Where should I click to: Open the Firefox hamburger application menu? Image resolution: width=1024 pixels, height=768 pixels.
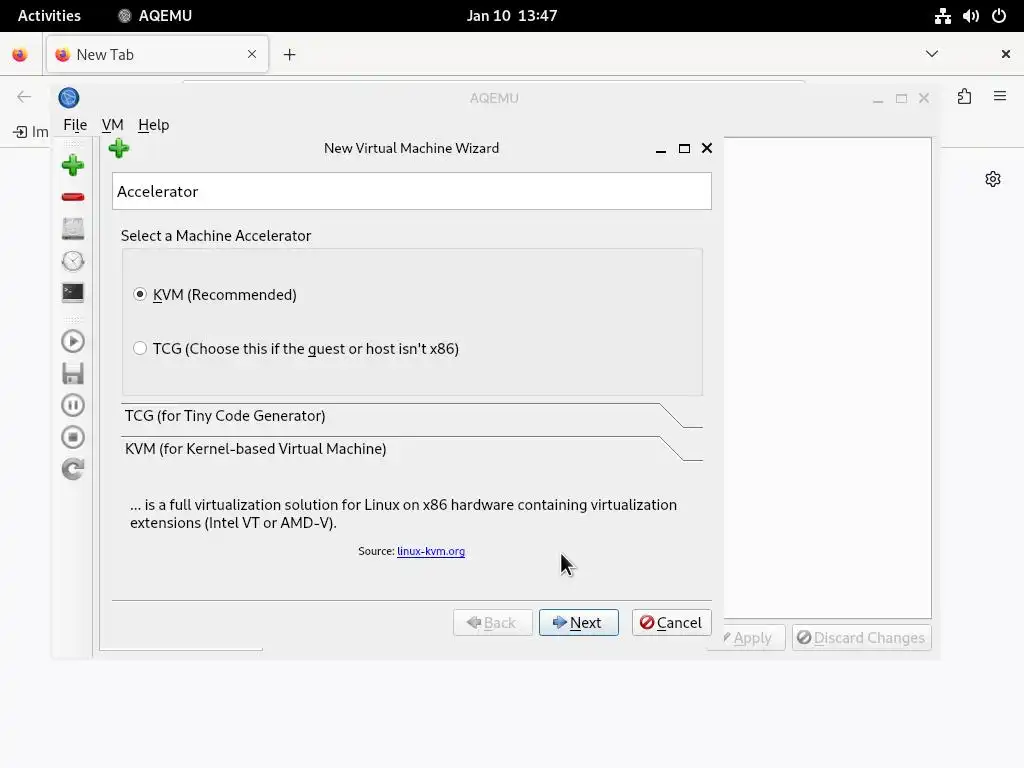click(1000, 97)
